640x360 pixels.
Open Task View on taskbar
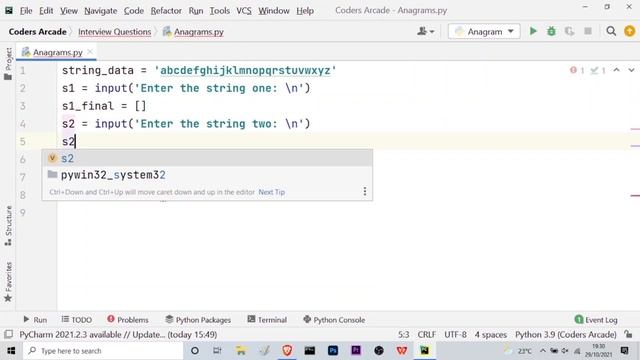(217, 351)
